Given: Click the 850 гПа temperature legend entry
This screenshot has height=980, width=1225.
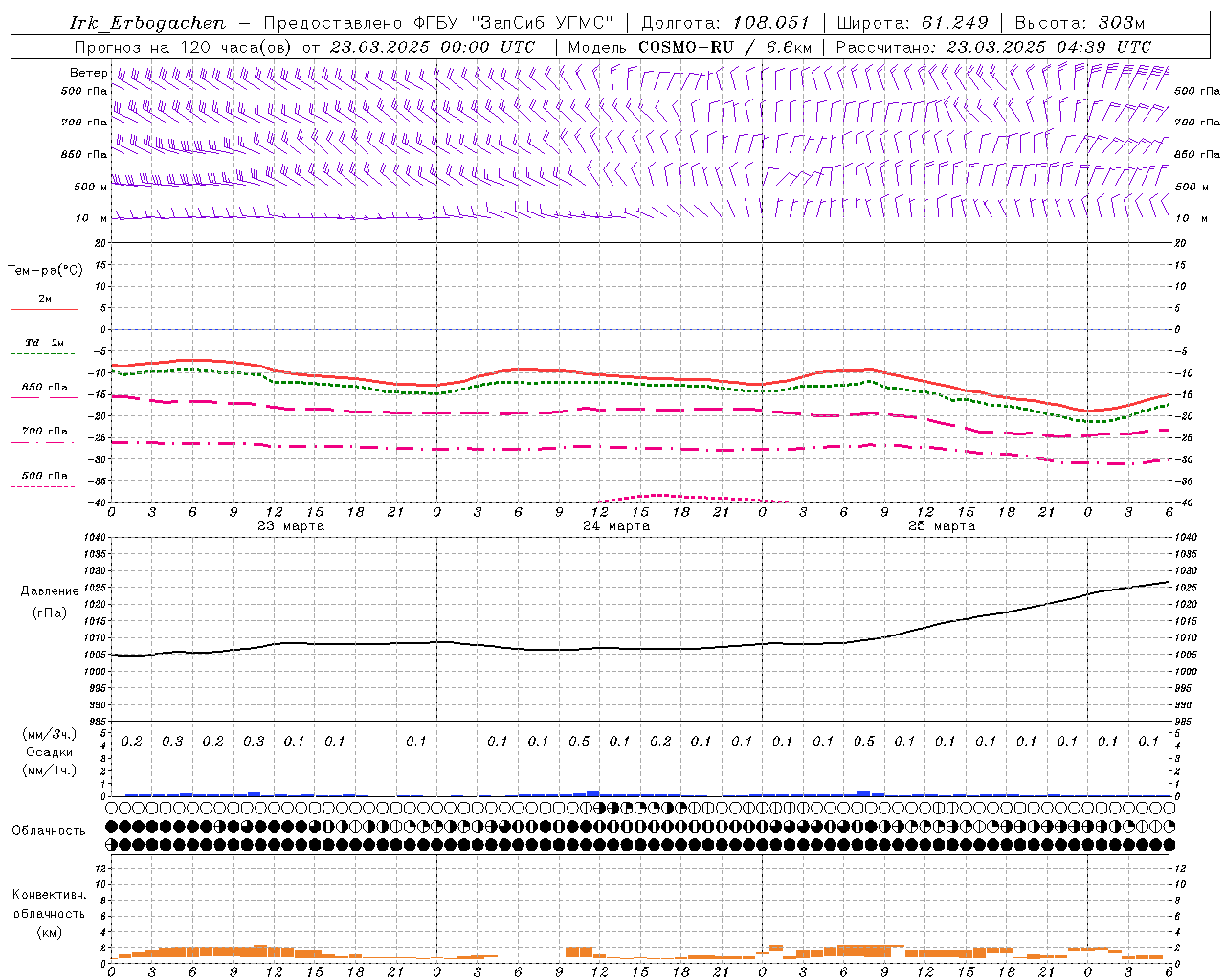Looking at the screenshot, I should (x=44, y=388).
